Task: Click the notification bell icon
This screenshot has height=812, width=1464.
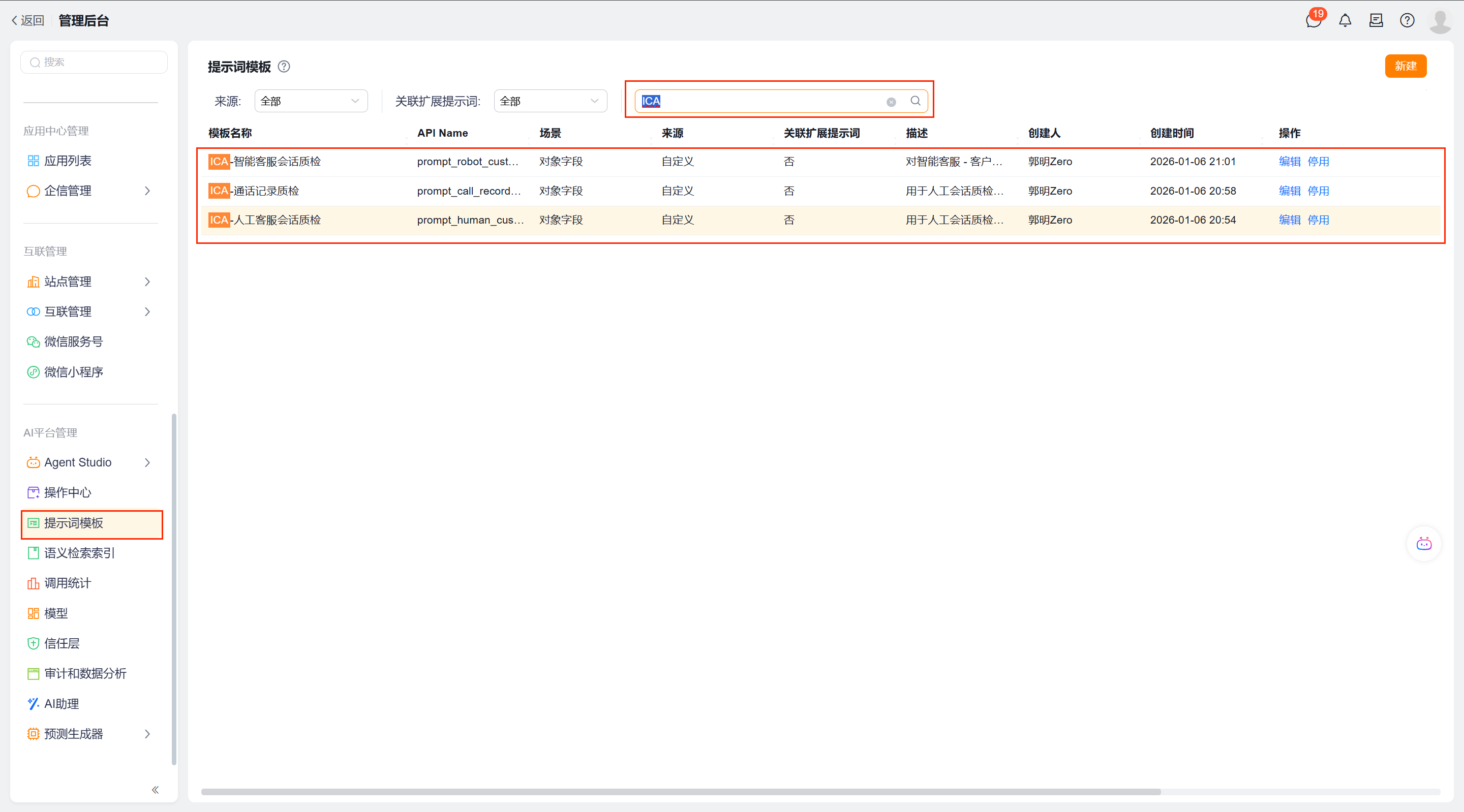Action: tap(1345, 21)
